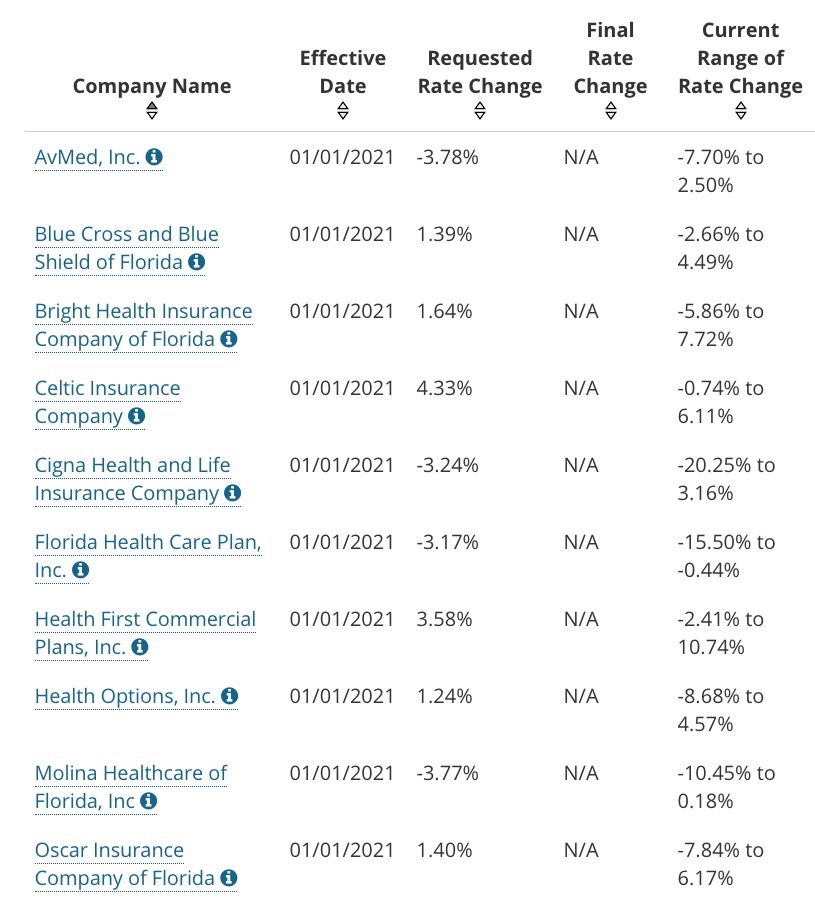Follow the Health Options, Inc. link
The width and height of the screenshot is (815, 922).
pyautogui.click(x=125, y=696)
